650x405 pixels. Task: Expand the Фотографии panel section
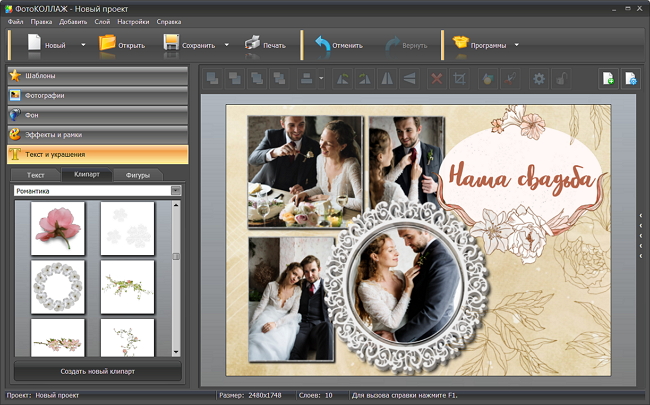[97, 95]
